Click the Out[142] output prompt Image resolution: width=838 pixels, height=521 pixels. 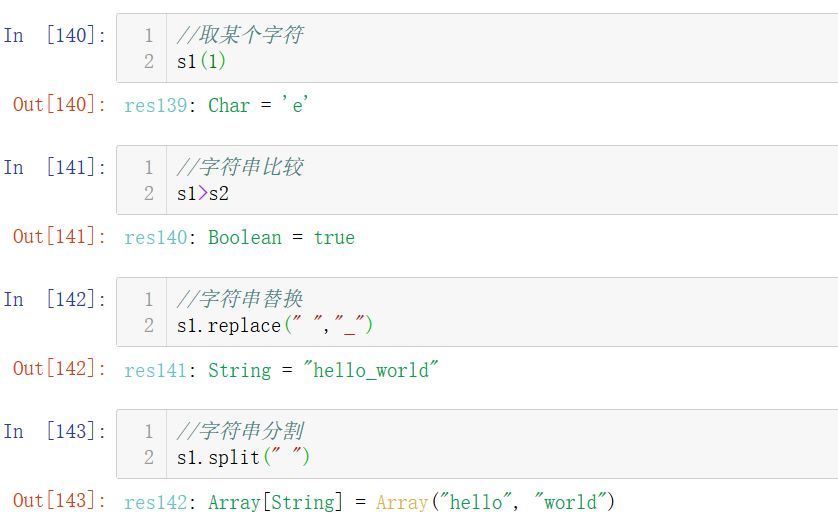58,369
